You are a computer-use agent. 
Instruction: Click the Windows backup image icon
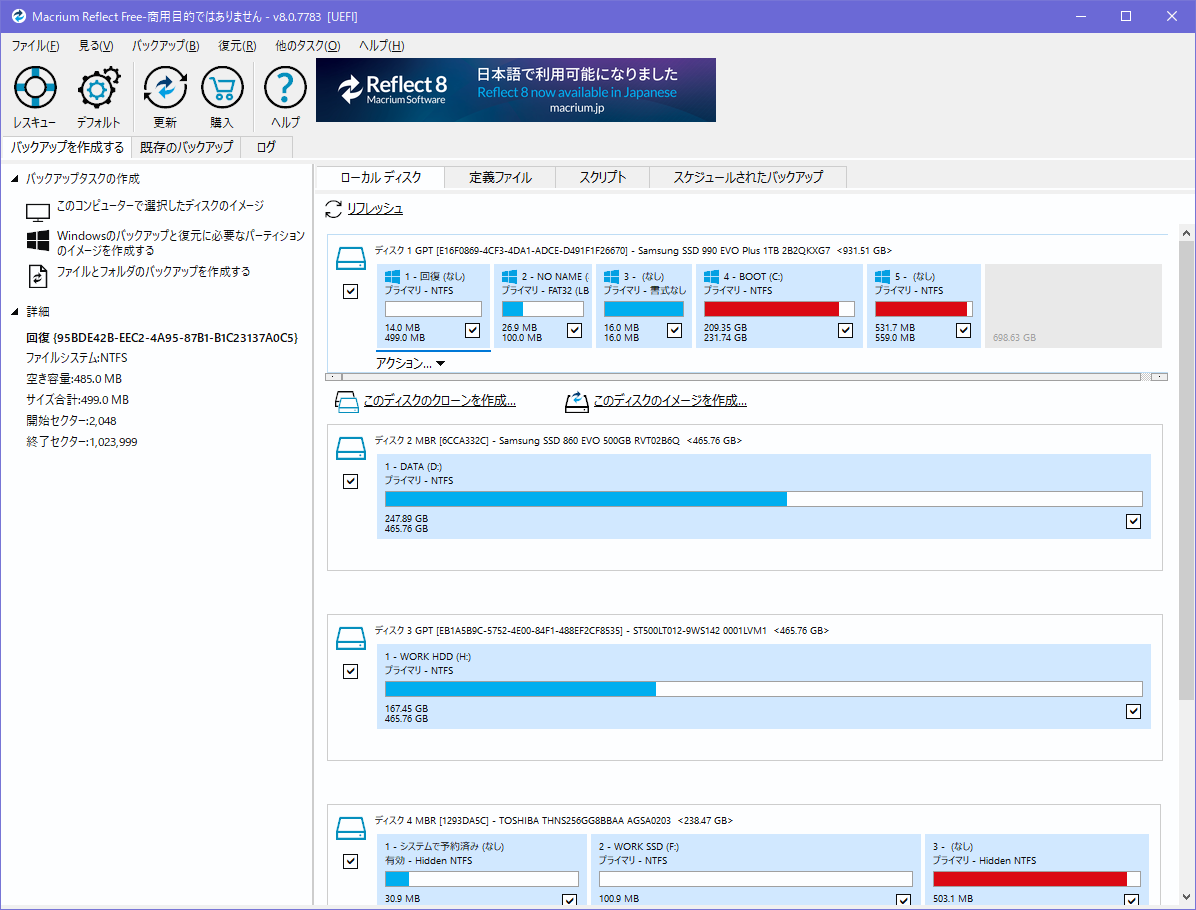38,242
